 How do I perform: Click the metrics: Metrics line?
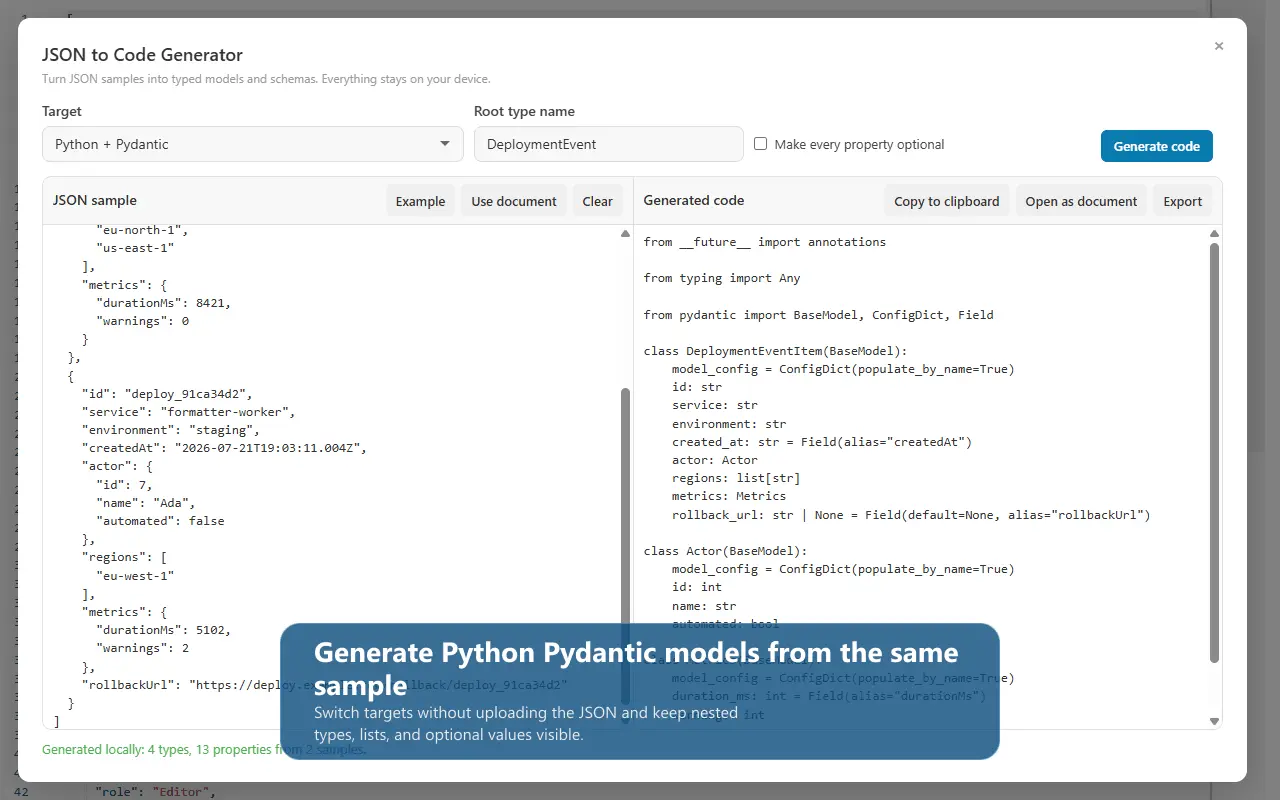click(729, 496)
